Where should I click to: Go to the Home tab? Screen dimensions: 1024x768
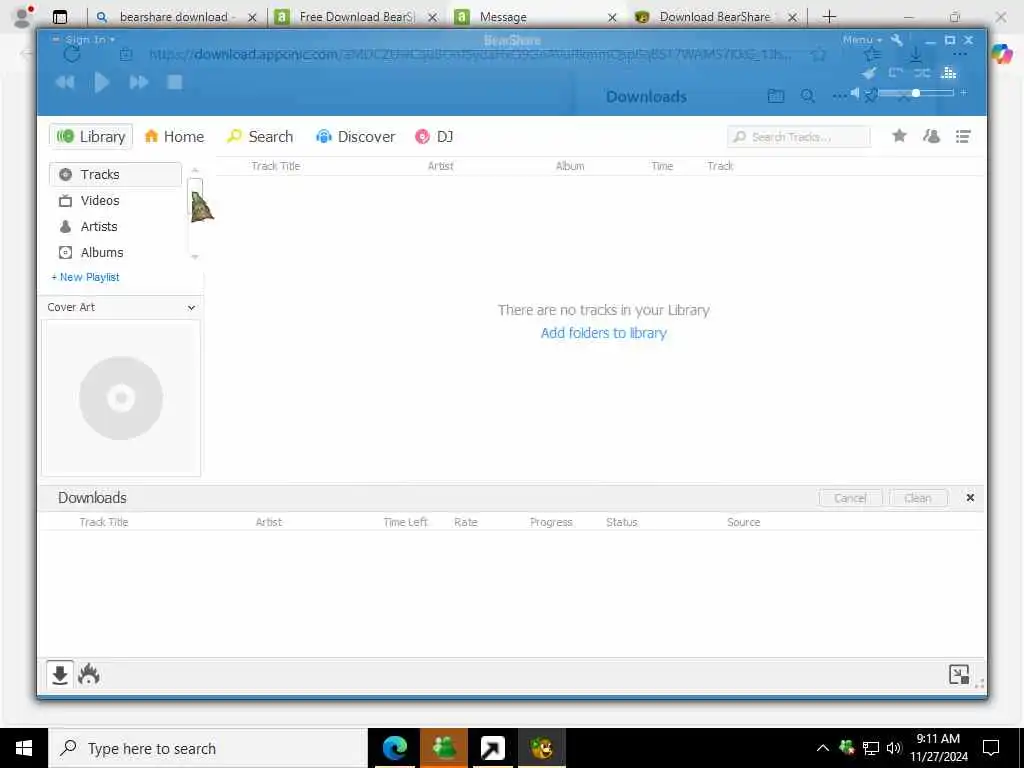[174, 136]
